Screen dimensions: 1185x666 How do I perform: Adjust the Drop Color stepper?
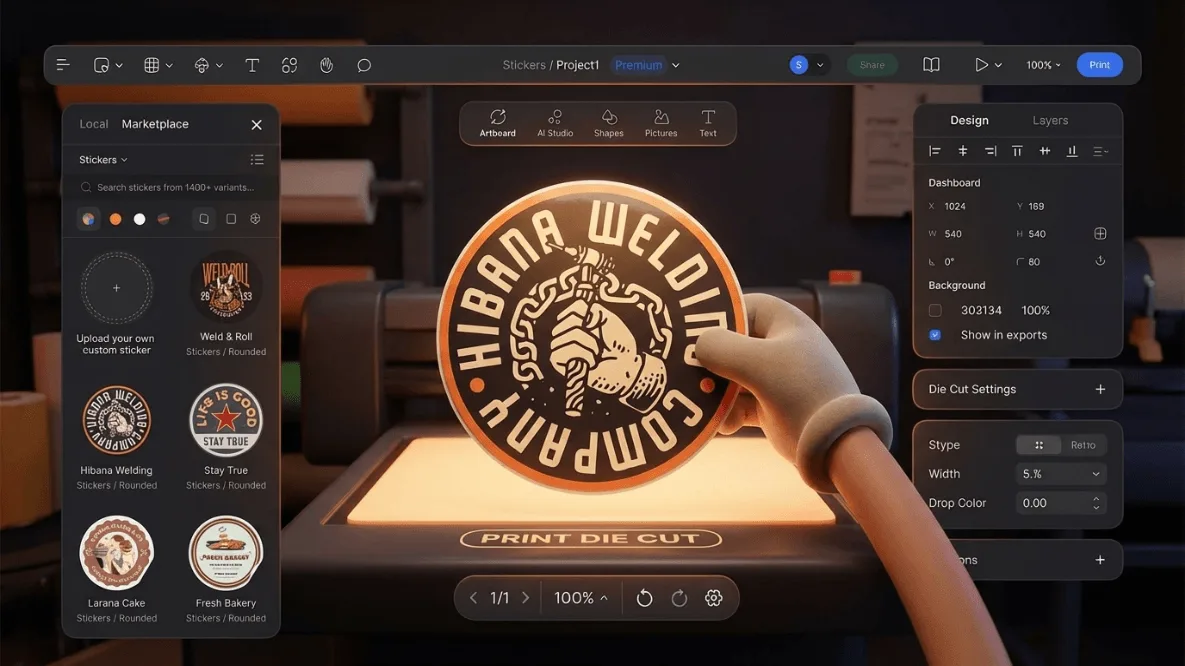point(1096,503)
